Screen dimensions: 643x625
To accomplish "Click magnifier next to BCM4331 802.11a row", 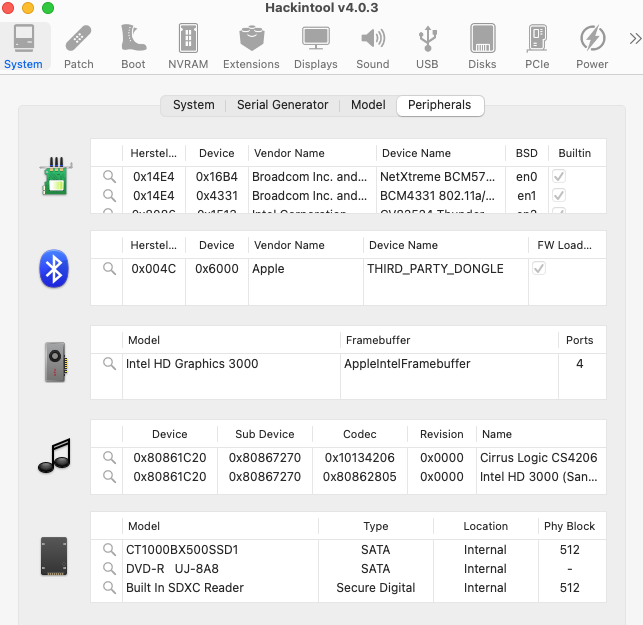I will (109, 196).
